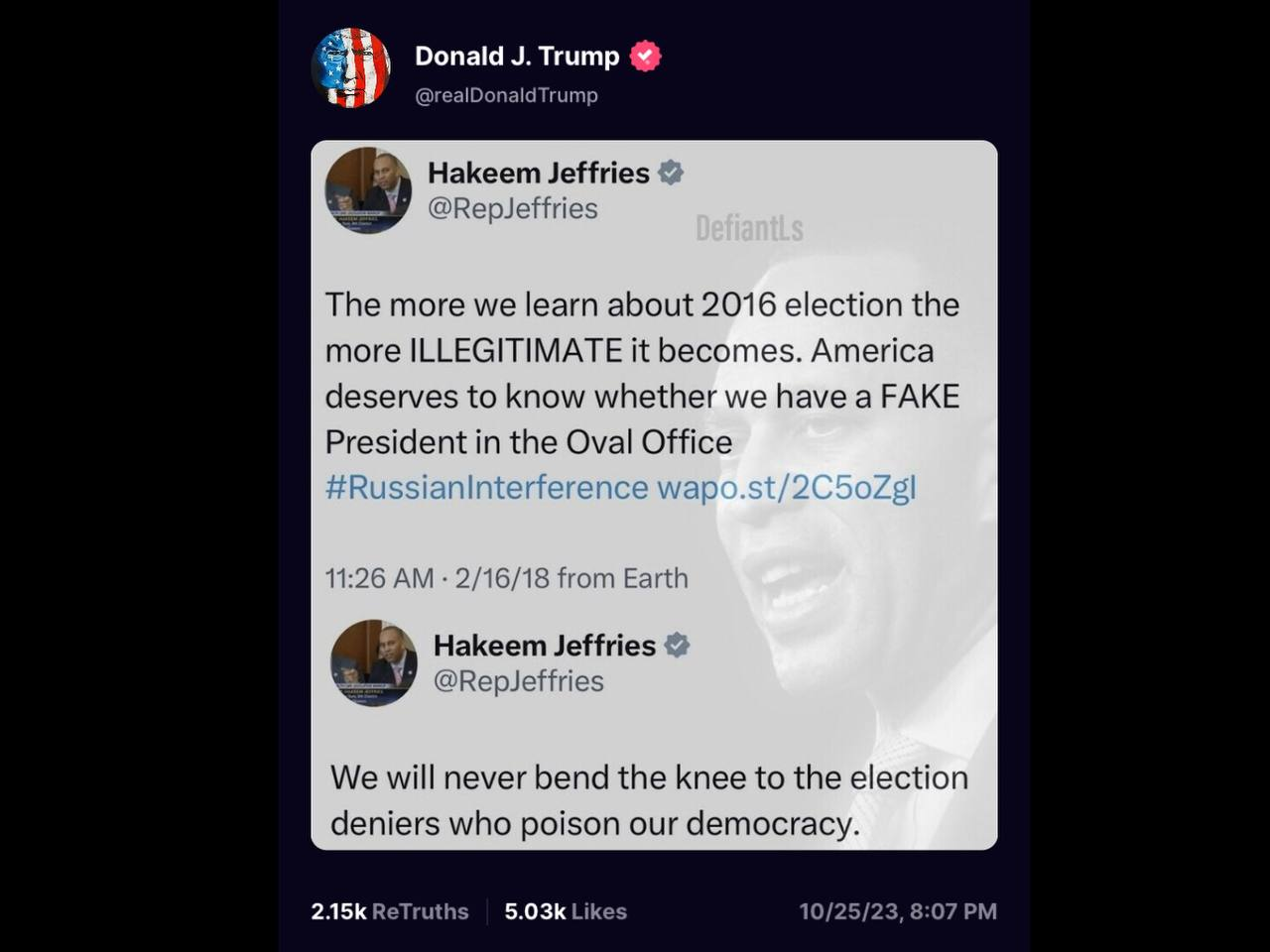1270x952 pixels.
Task: Click the avatar in the second Hakeem Jeffries tweet
Action: (x=374, y=662)
